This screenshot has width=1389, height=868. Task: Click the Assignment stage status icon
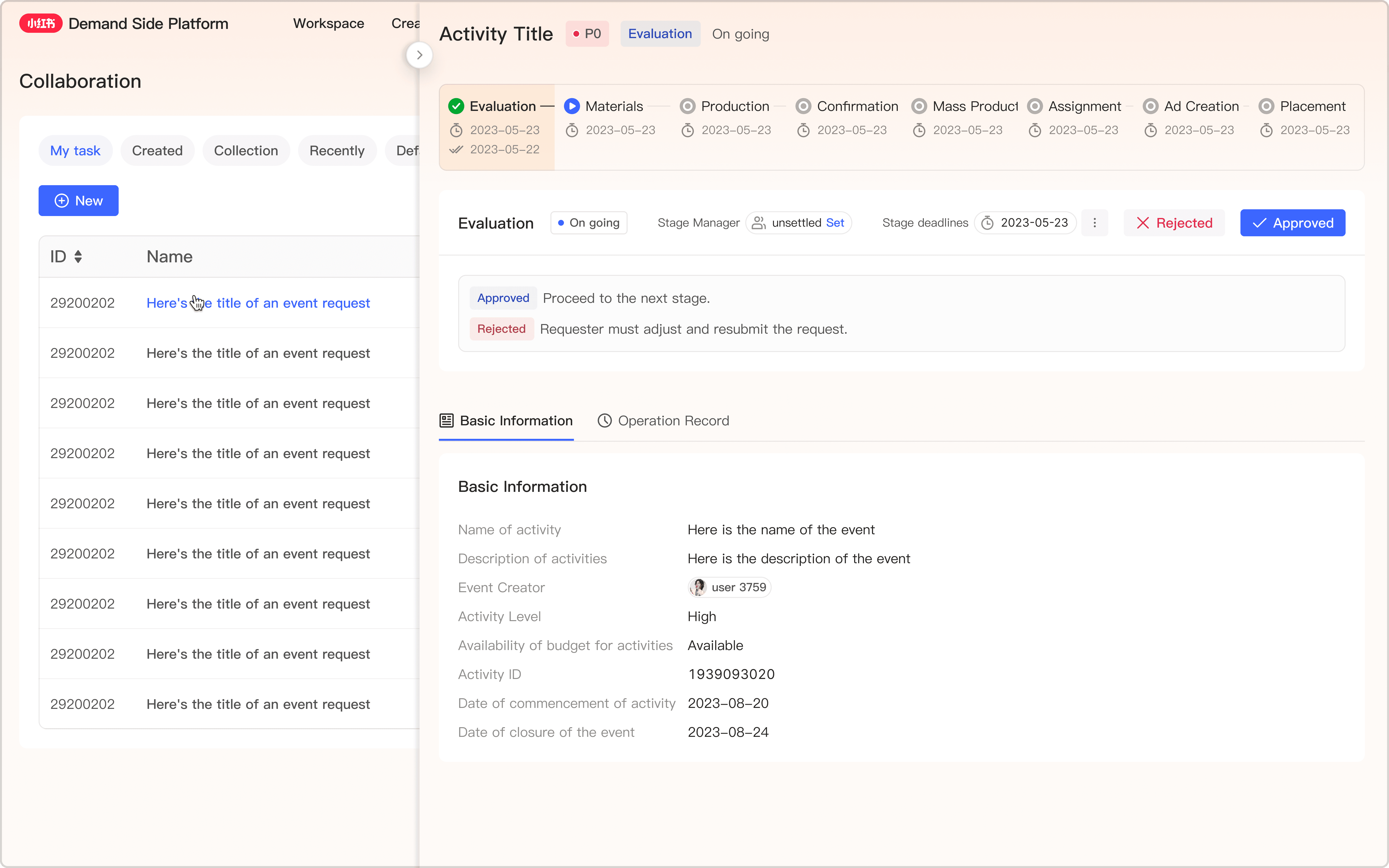1035,106
